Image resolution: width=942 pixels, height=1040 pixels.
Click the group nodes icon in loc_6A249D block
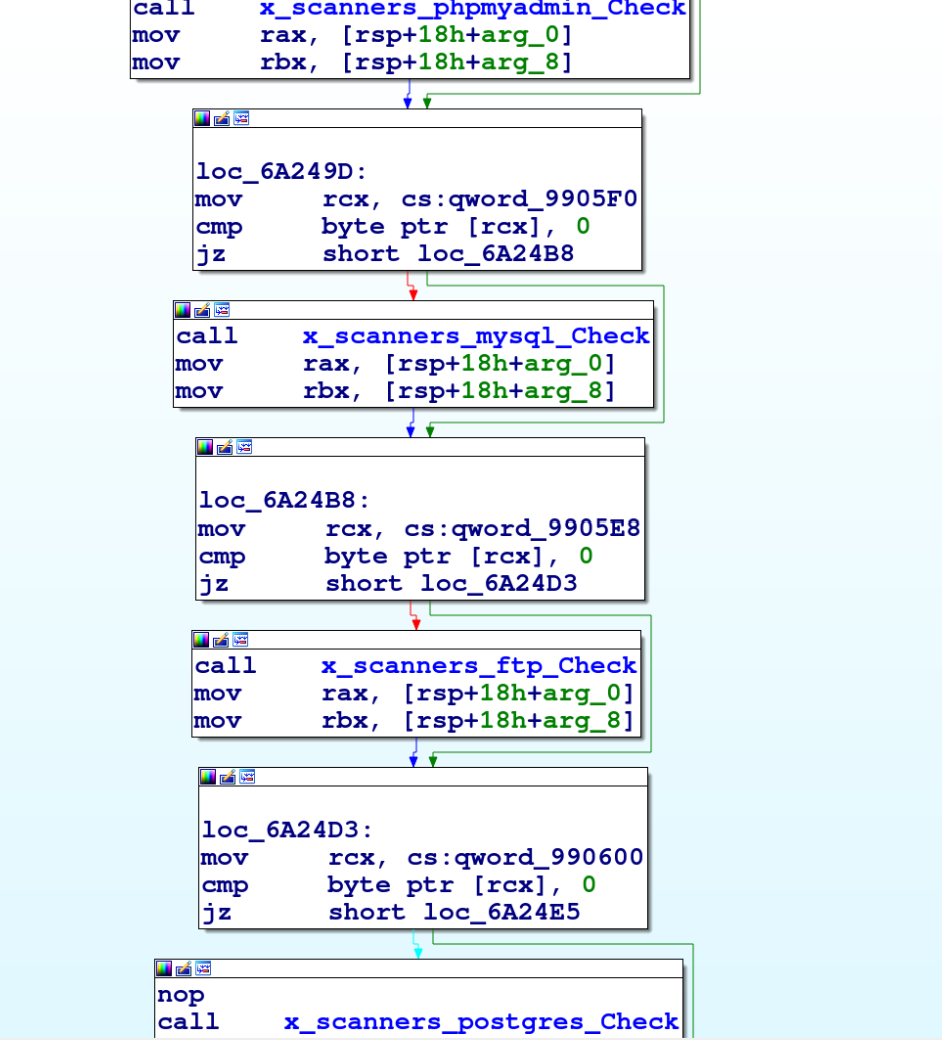(240, 118)
